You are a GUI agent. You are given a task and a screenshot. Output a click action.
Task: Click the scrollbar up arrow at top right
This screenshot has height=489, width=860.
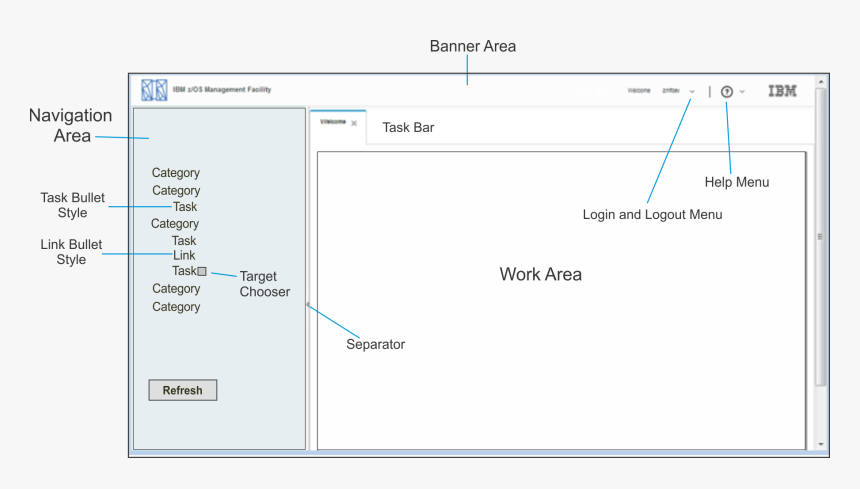821,81
